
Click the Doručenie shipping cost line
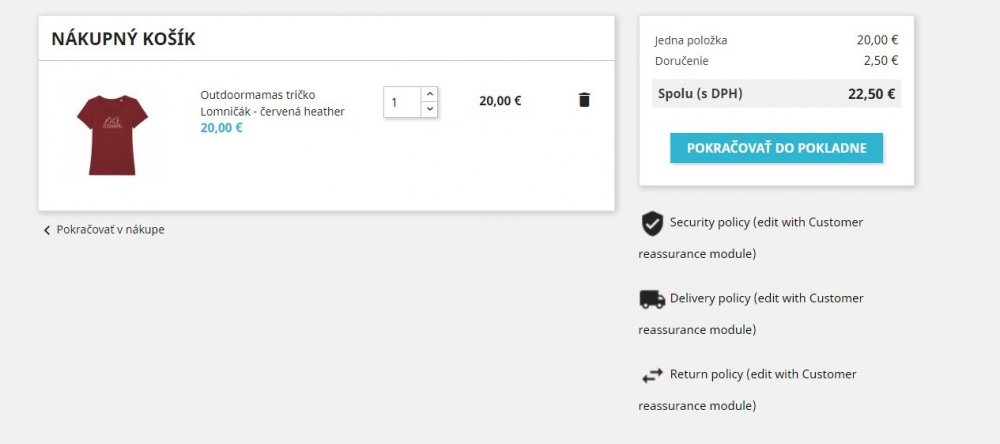click(776, 61)
